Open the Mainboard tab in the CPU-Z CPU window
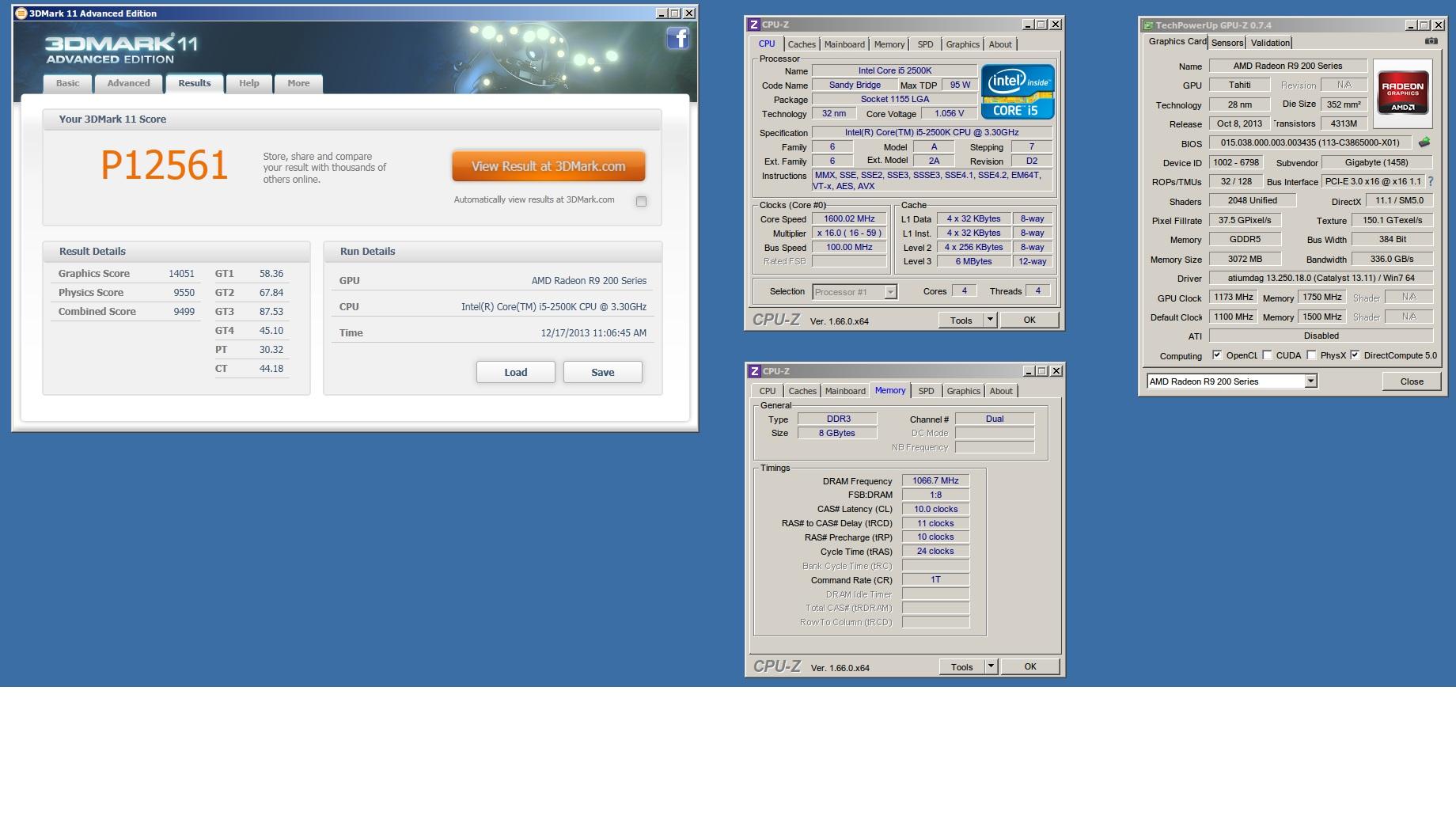 (x=844, y=44)
